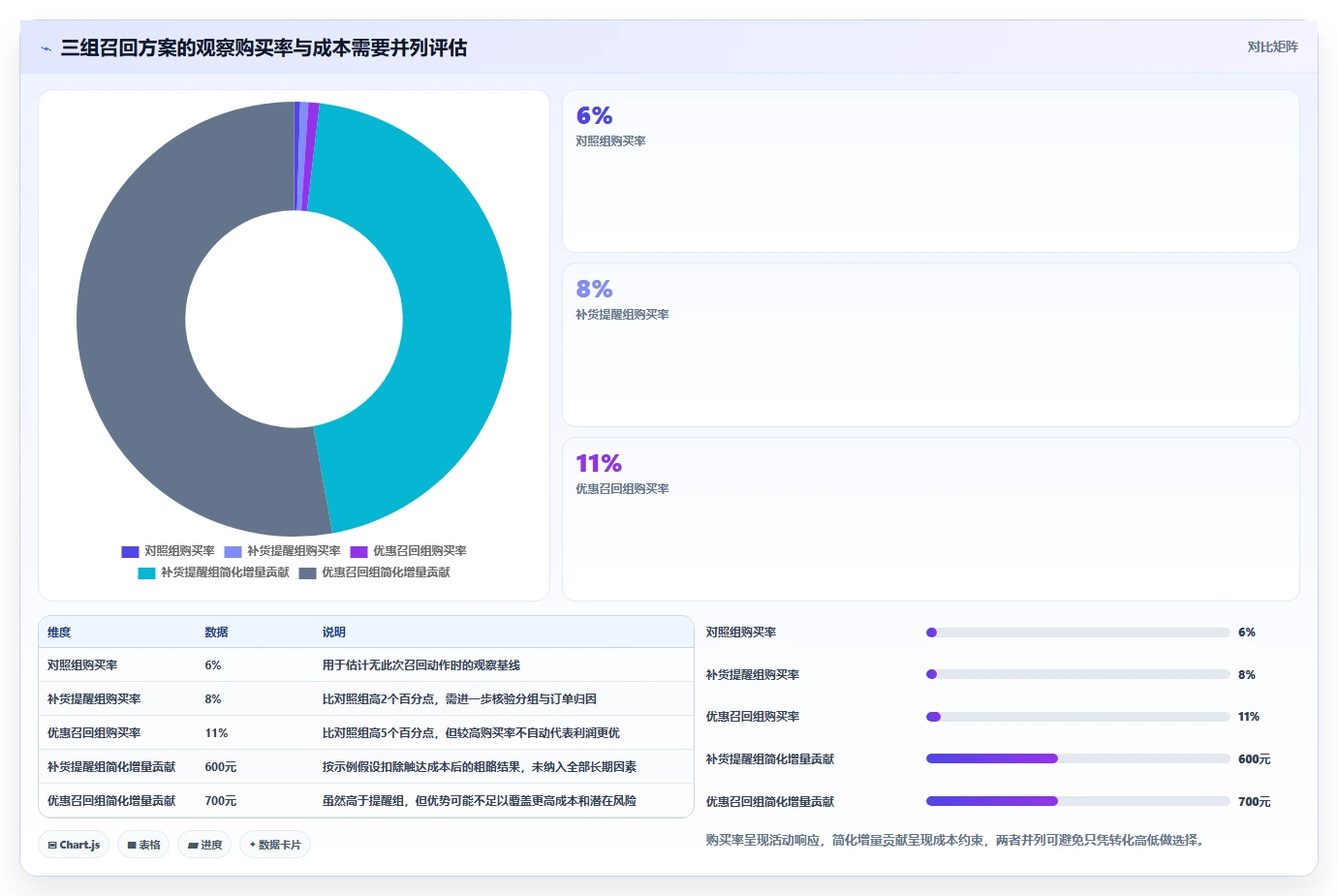Click the 补货提醒组购买率 table row label
The image size is (1338, 896).
[94, 699]
